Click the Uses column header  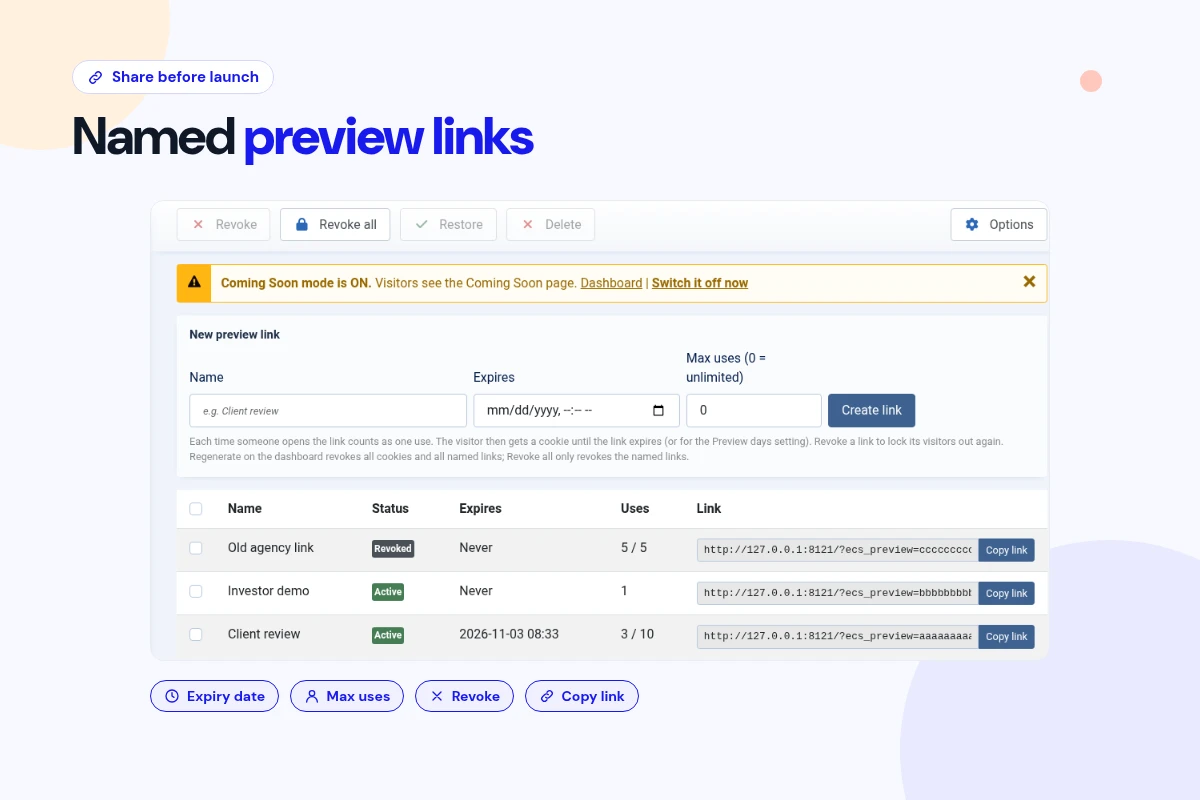tap(635, 509)
